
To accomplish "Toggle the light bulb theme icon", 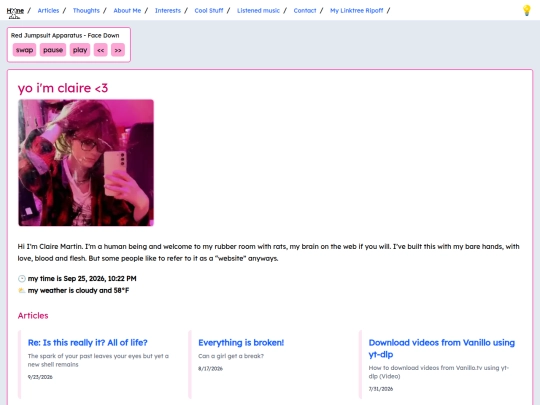I will (527, 10).
